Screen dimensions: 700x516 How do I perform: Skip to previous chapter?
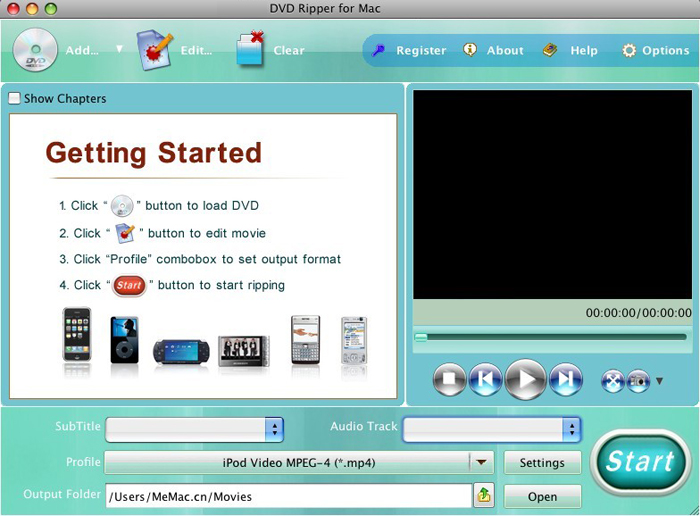(x=485, y=379)
